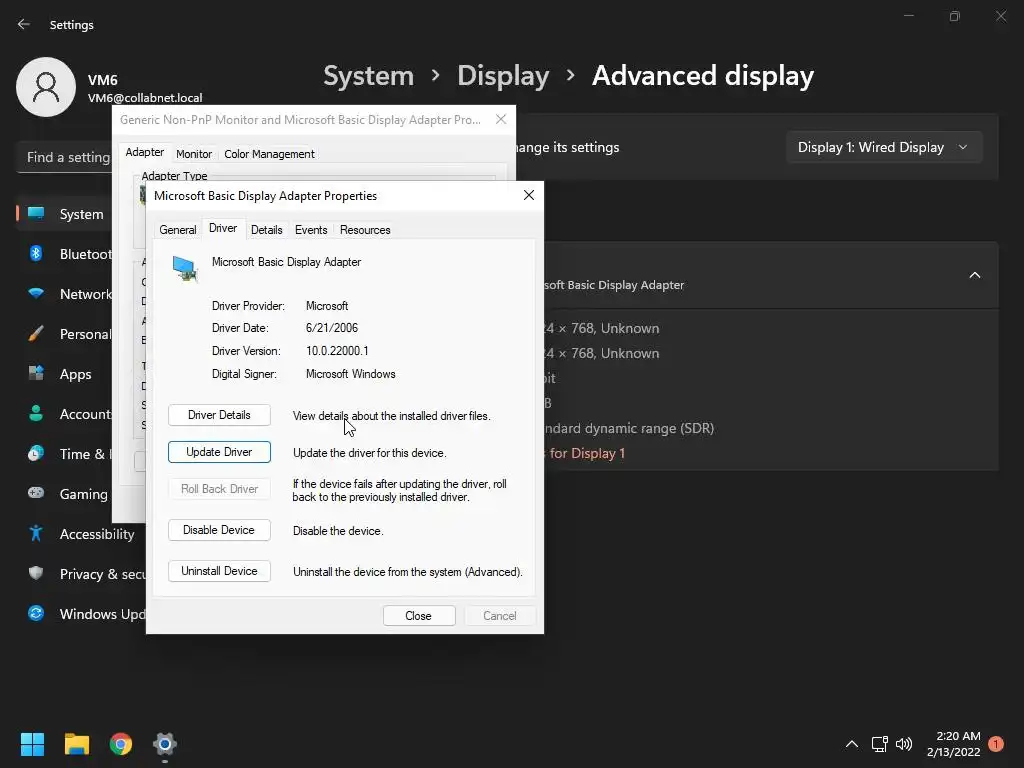Screen dimensions: 1024x768
Task: Open the Accessibility settings category
Action: pyautogui.click(x=80, y=534)
